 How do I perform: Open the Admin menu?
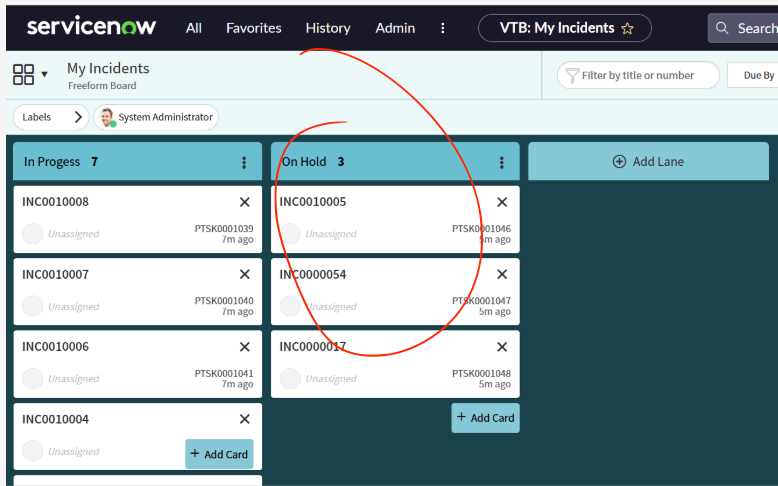(x=395, y=28)
